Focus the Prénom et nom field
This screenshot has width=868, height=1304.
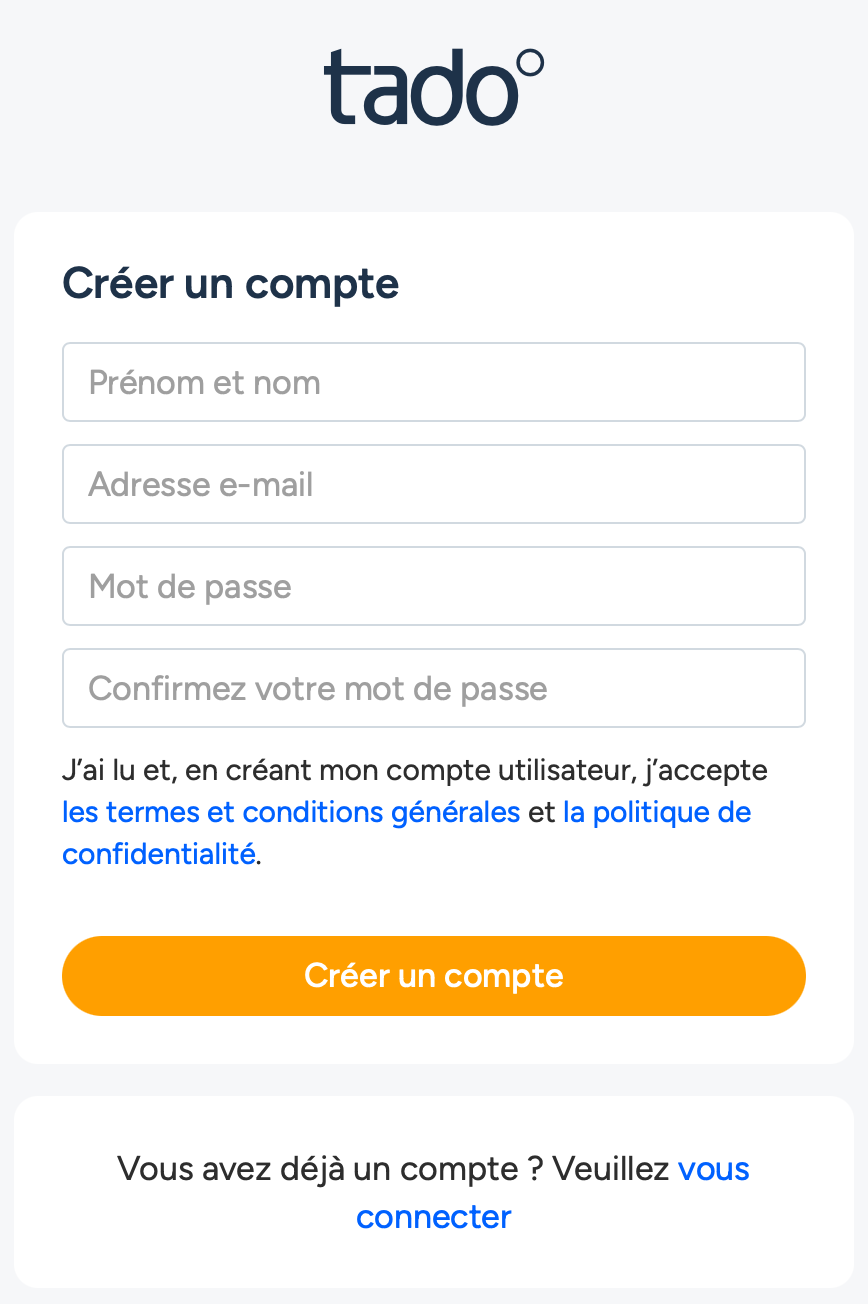[434, 382]
